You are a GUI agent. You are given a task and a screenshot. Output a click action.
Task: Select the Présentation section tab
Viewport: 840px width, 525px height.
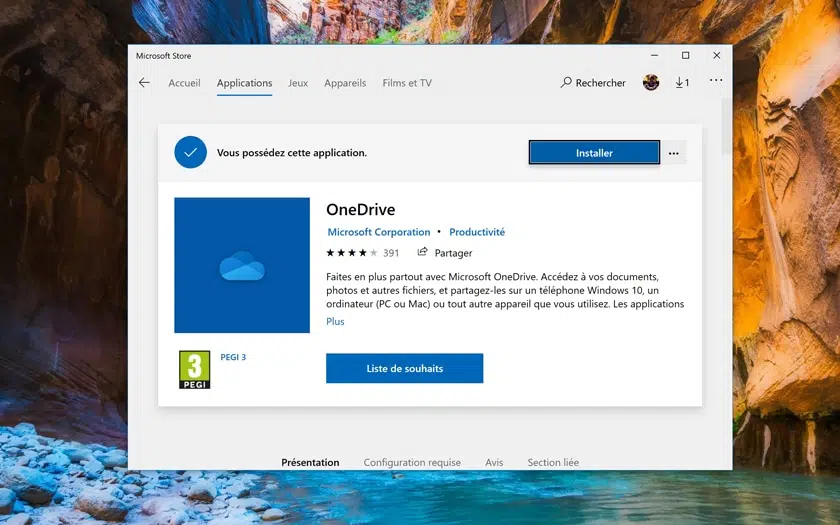click(310, 462)
